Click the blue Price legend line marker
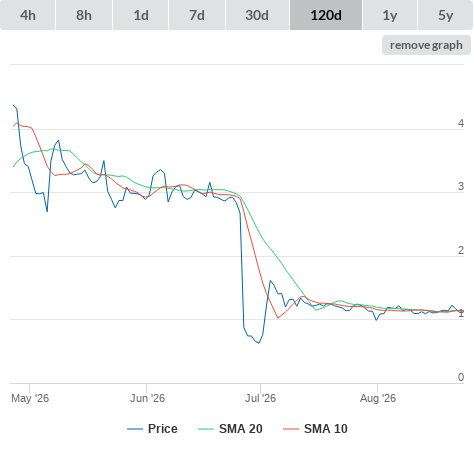 (x=135, y=429)
